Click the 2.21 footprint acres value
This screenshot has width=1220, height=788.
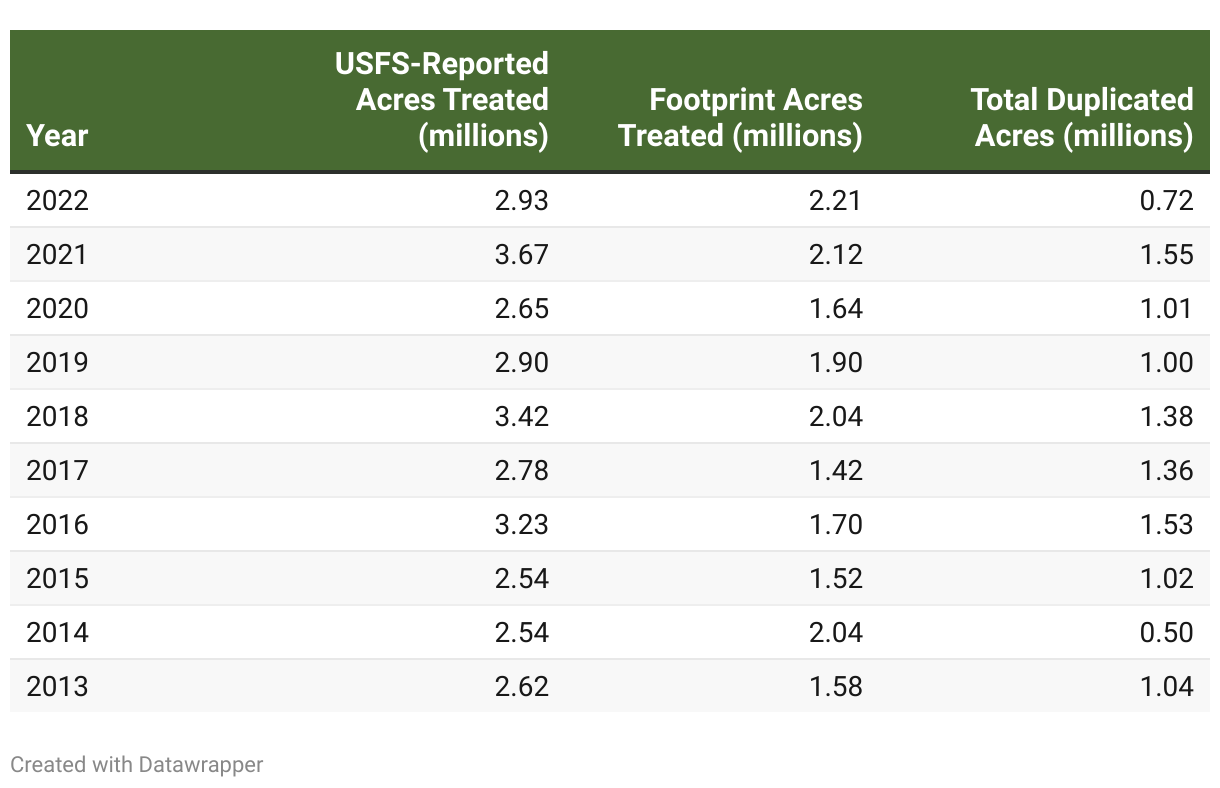835,201
